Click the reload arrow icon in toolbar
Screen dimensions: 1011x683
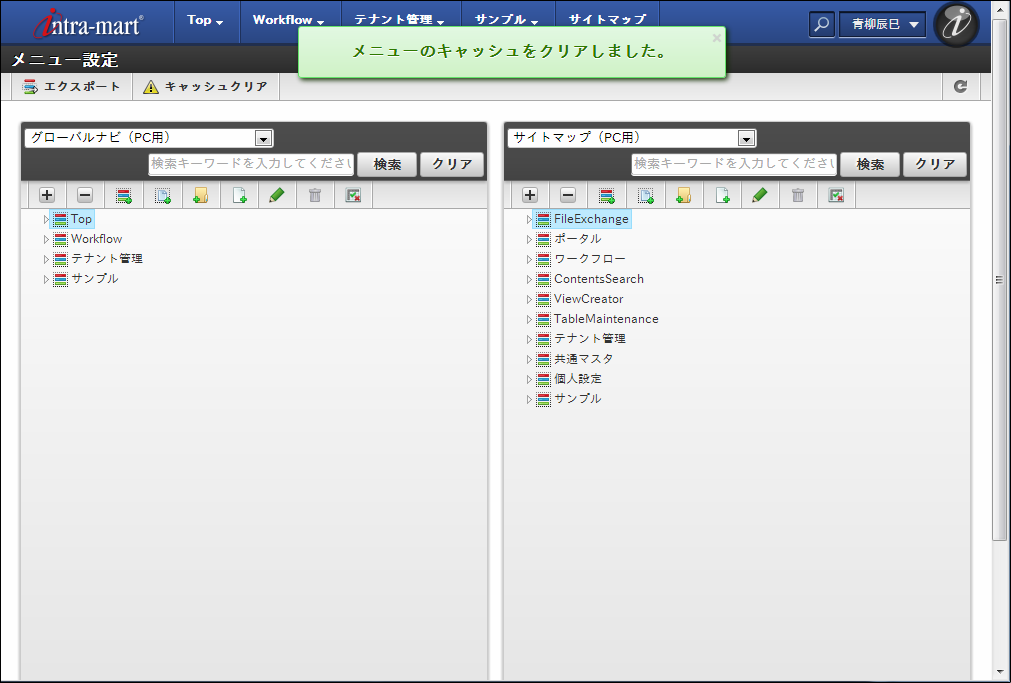pyautogui.click(x=961, y=86)
